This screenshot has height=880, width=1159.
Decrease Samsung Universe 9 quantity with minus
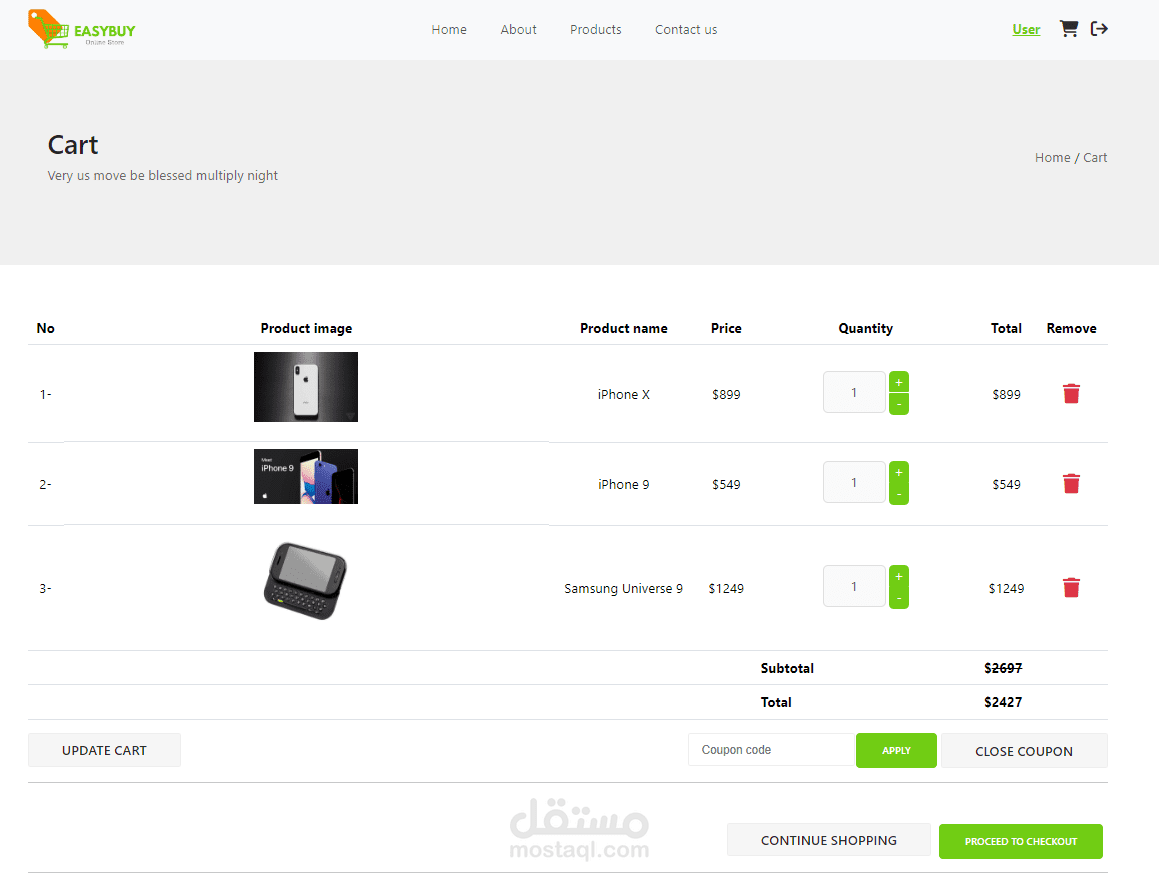pos(899,598)
